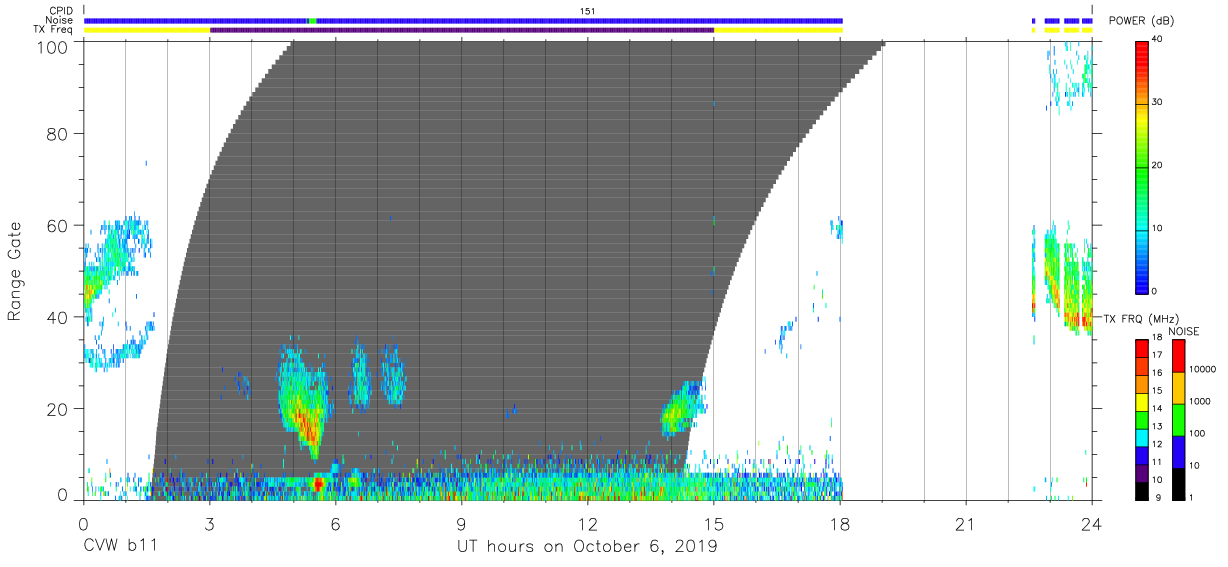Click the "21" UT hour tick label
The width and height of the screenshot is (1228, 567).
(x=966, y=525)
